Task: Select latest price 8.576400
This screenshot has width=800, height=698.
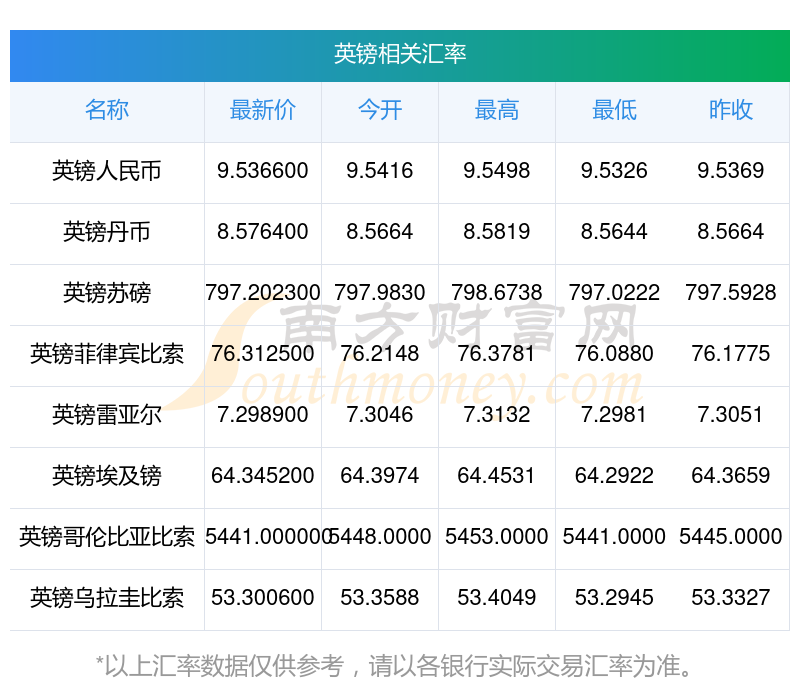Action: point(263,232)
